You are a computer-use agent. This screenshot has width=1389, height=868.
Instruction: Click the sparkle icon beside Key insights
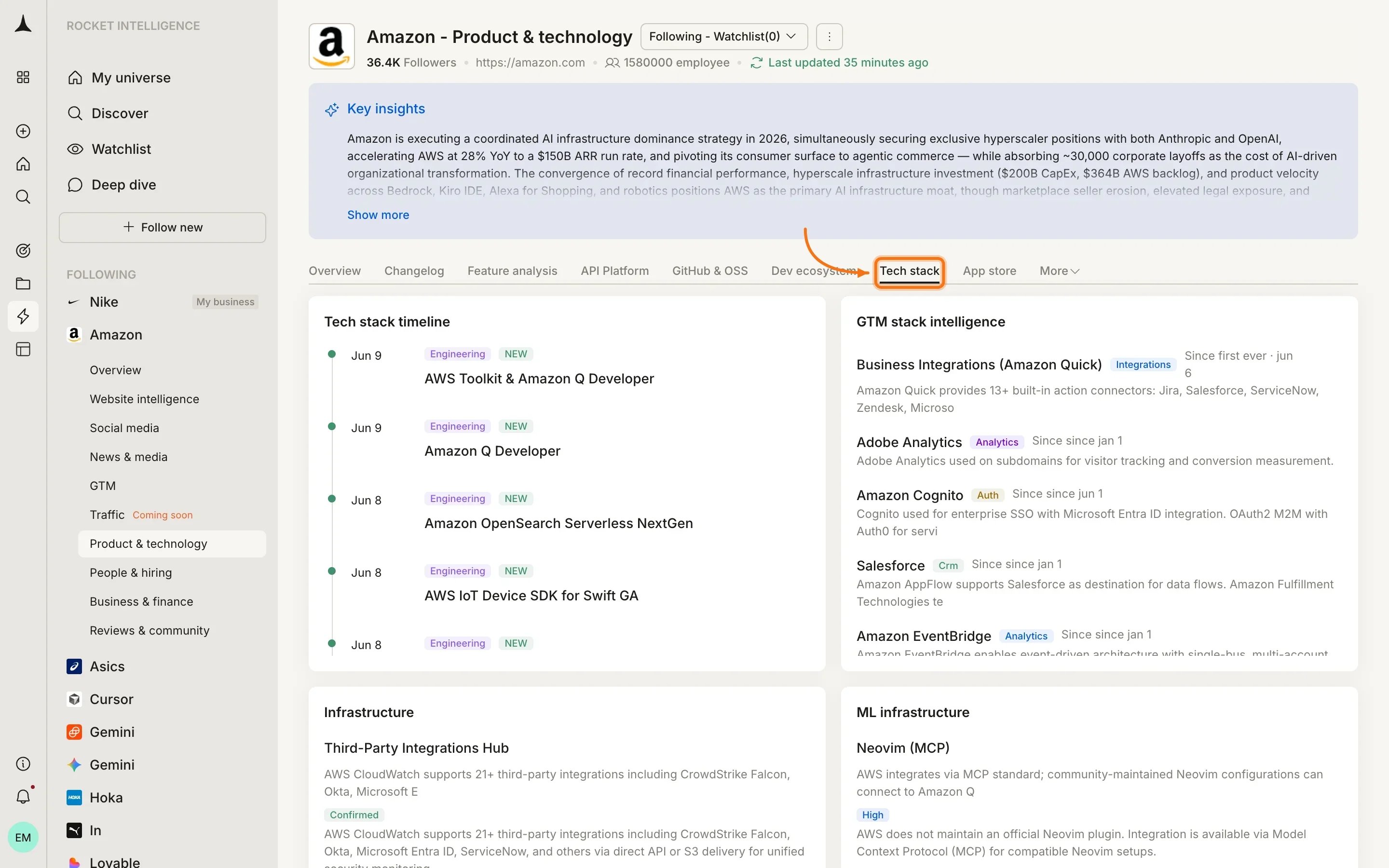332,109
